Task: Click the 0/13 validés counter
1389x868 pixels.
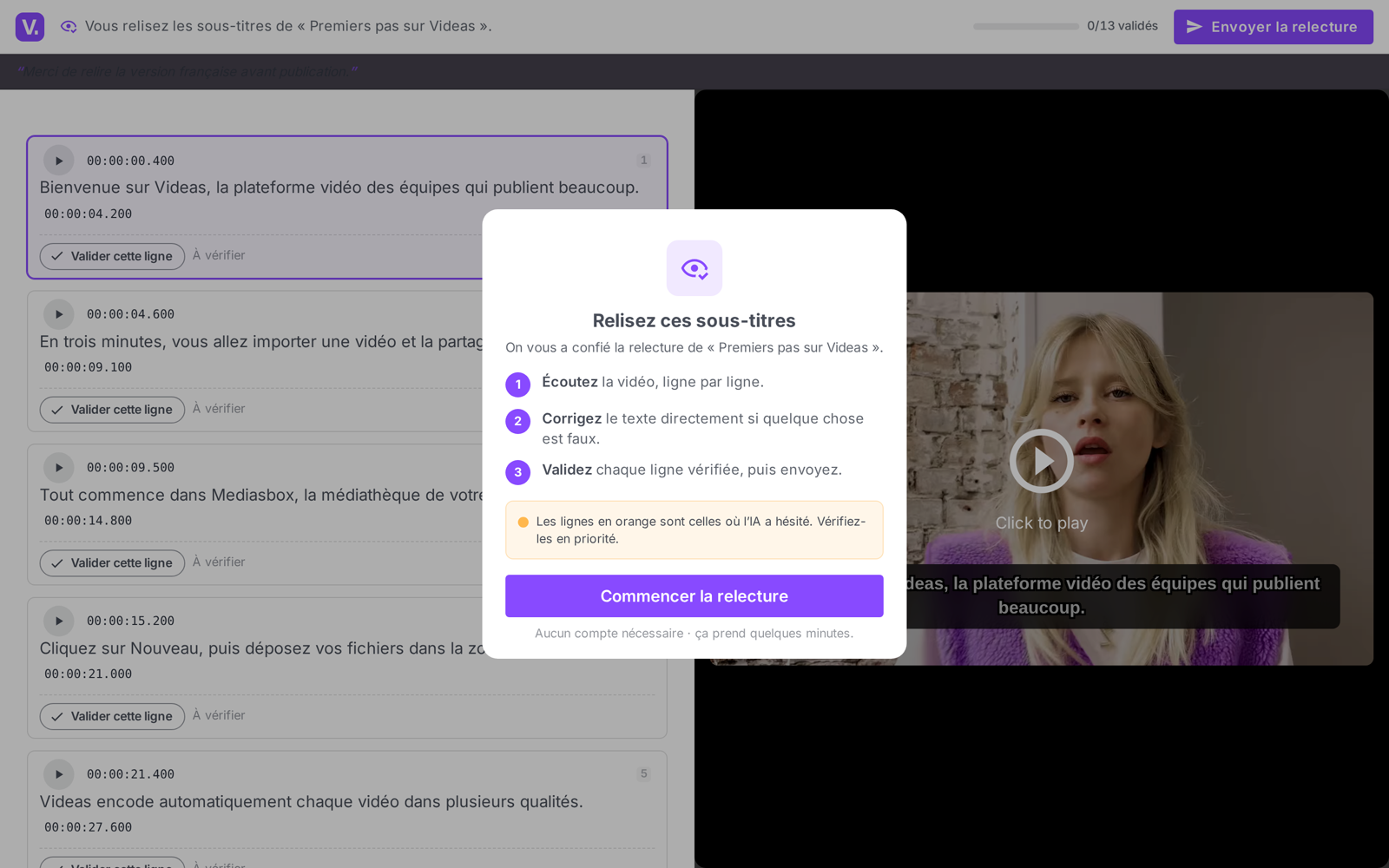Action: [1122, 26]
